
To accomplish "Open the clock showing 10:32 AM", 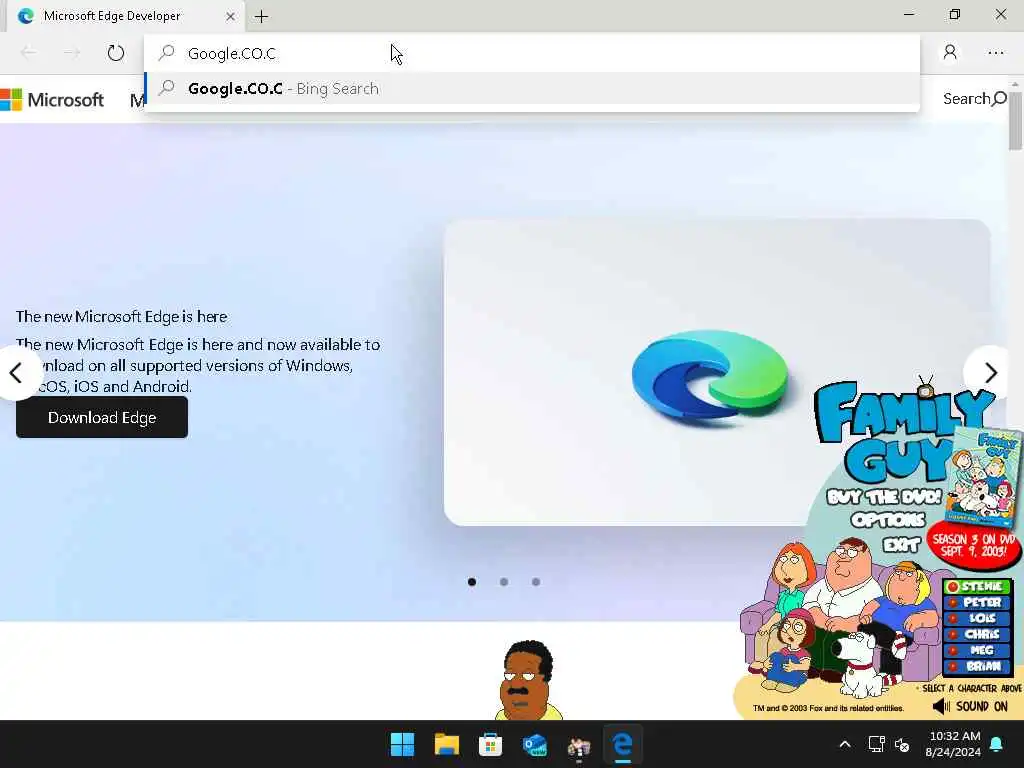I will click(953, 744).
